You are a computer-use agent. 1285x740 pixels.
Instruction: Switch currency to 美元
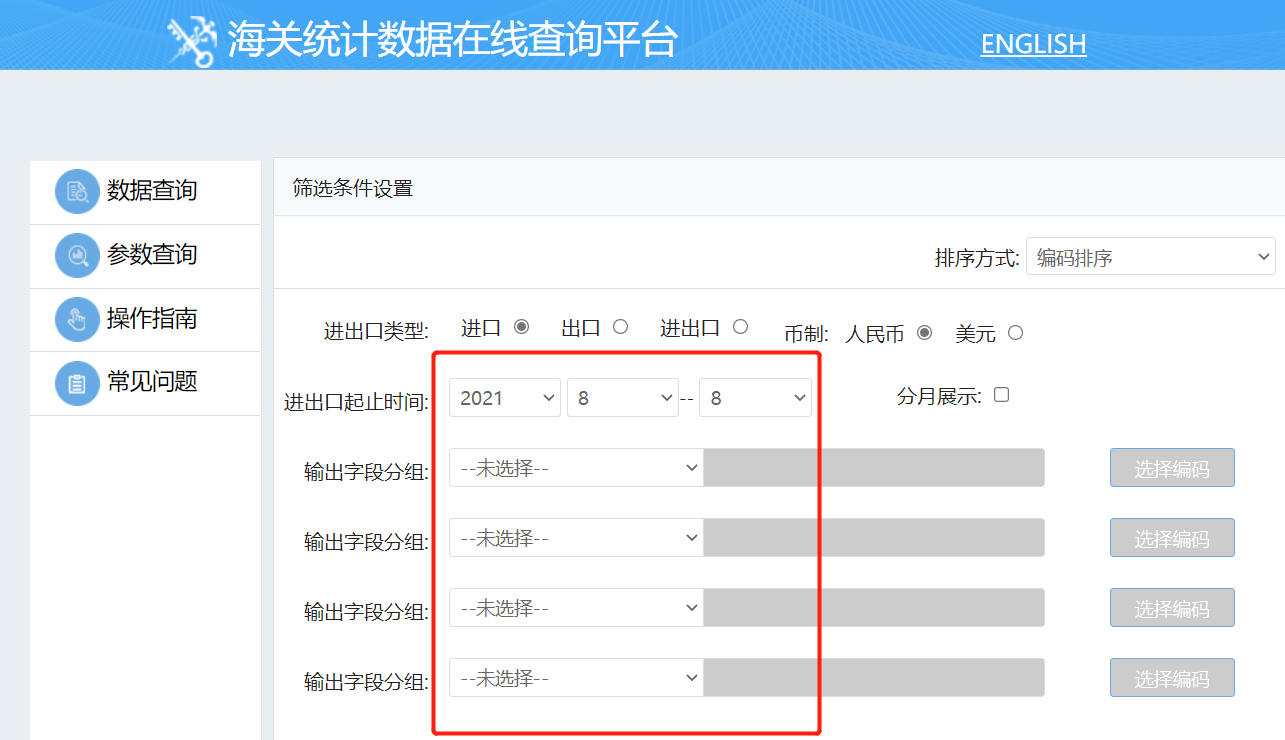[1015, 333]
